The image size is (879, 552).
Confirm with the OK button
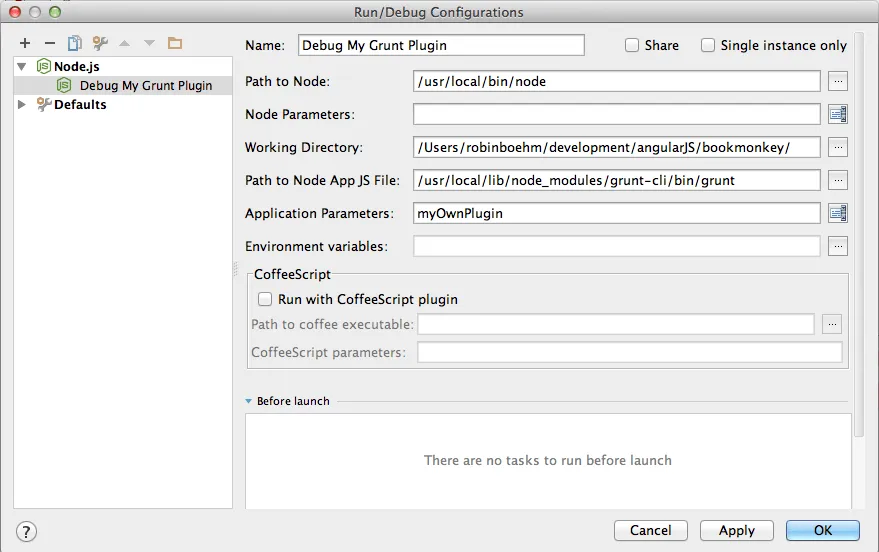(x=822, y=530)
